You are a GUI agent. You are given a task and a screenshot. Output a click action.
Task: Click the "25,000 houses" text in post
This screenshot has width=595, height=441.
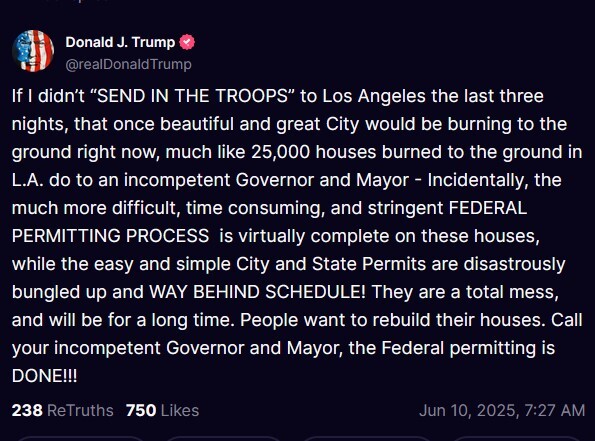314,152
